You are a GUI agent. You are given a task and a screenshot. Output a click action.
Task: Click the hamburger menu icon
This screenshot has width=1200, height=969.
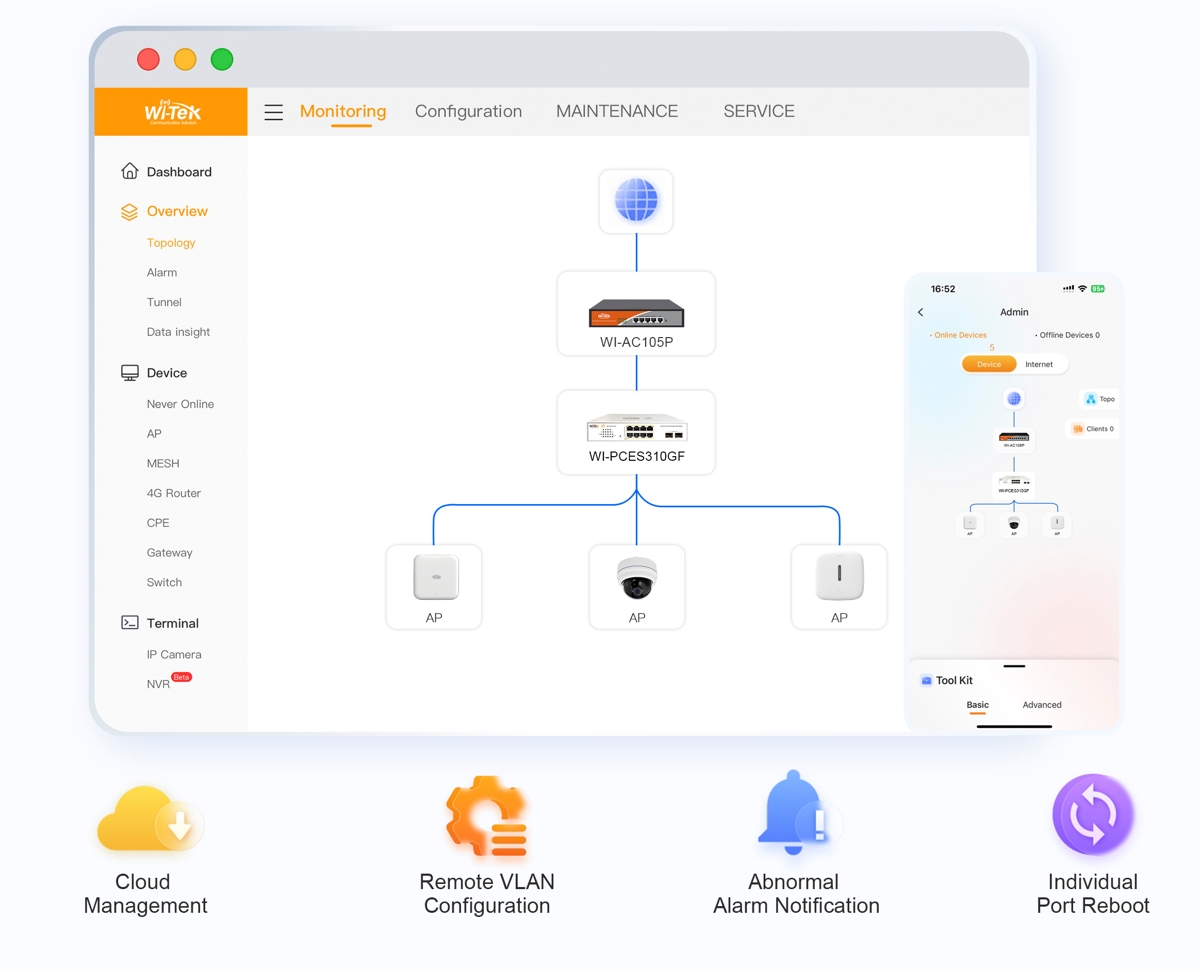tap(273, 112)
